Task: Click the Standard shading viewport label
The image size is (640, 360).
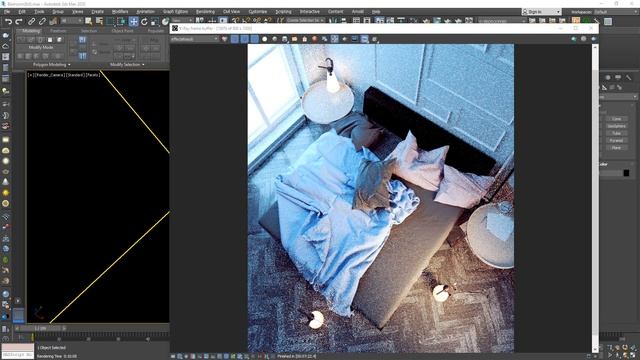Action: [x=76, y=75]
